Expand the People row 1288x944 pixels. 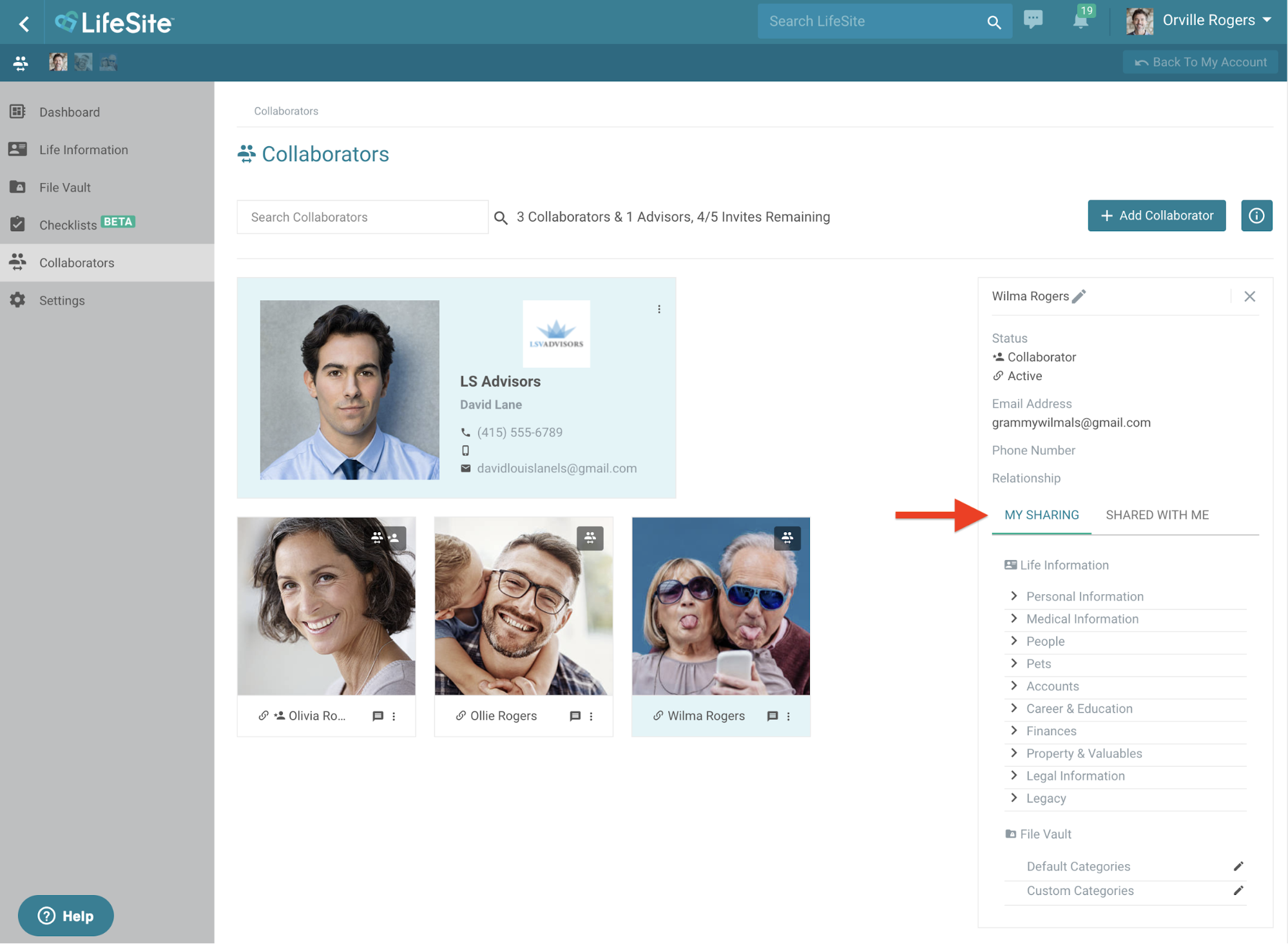click(x=1125, y=642)
